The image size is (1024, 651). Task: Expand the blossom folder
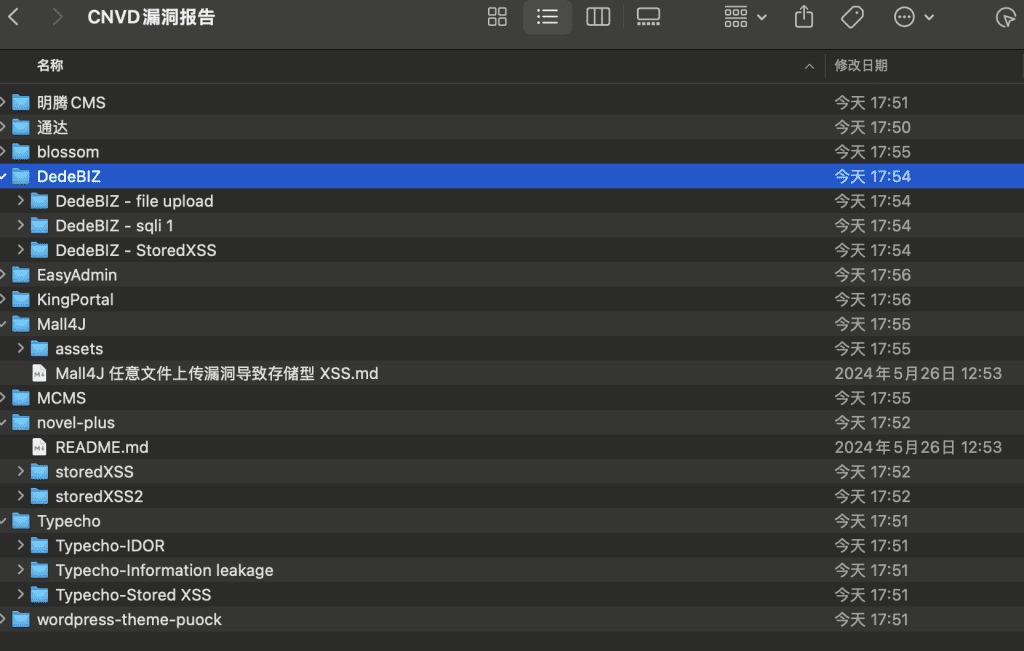tap(3, 151)
